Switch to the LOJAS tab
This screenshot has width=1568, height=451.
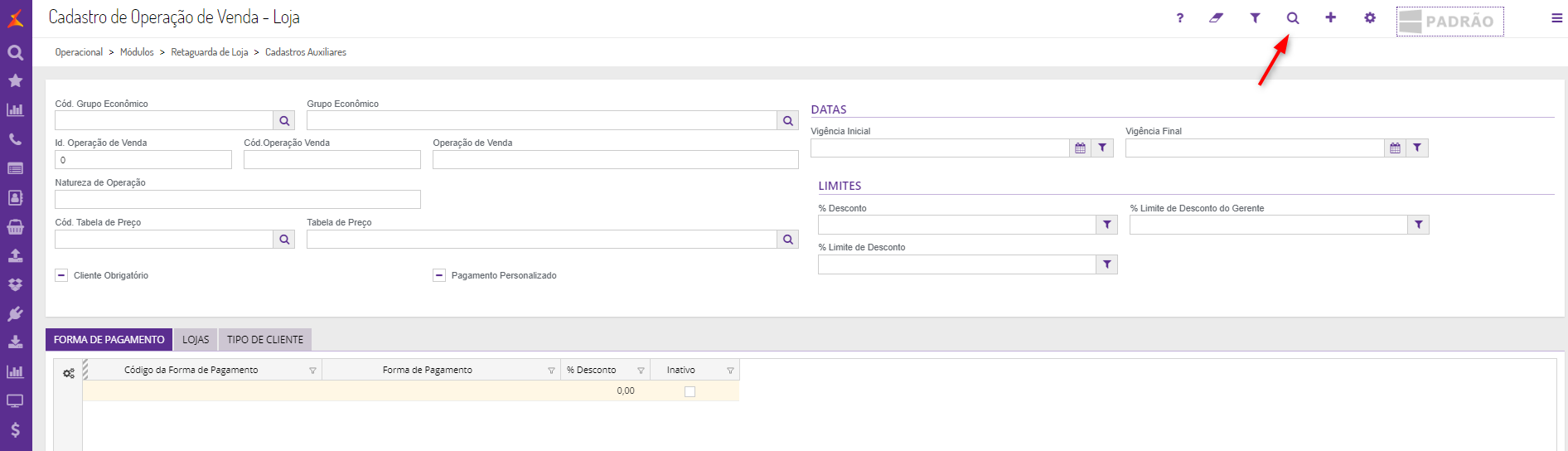point(196,340)
